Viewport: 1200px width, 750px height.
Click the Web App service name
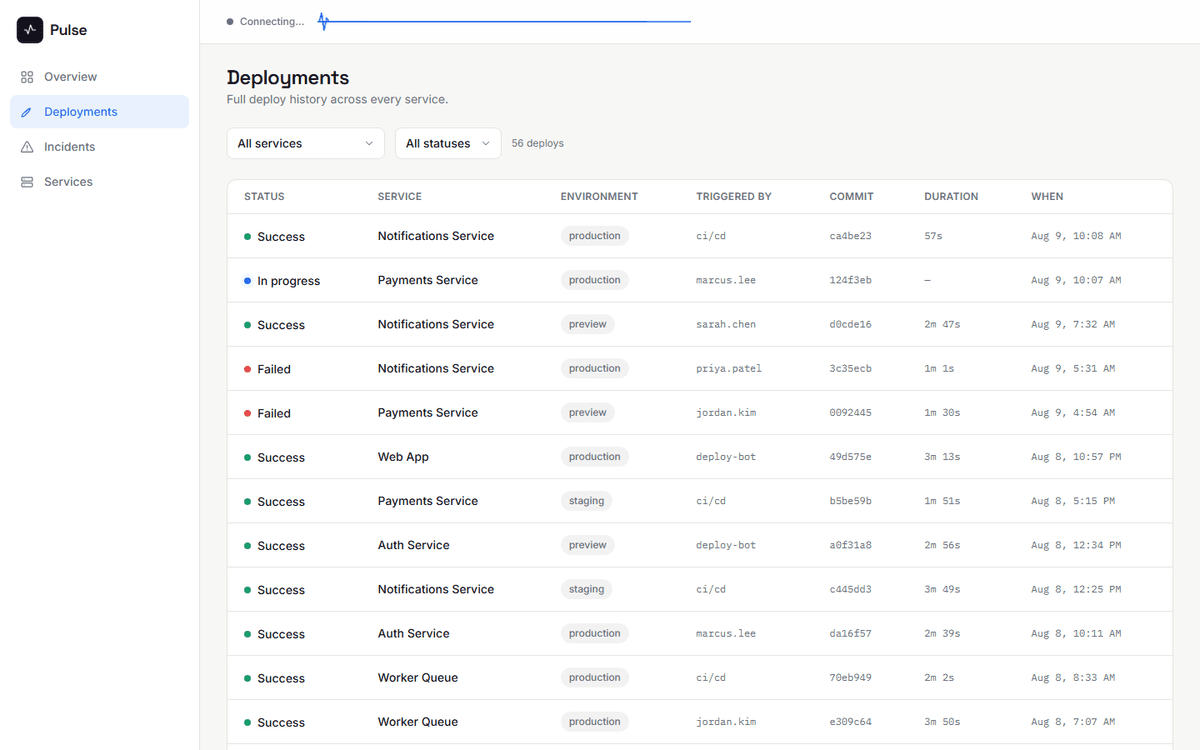click(x=403, y=457)
